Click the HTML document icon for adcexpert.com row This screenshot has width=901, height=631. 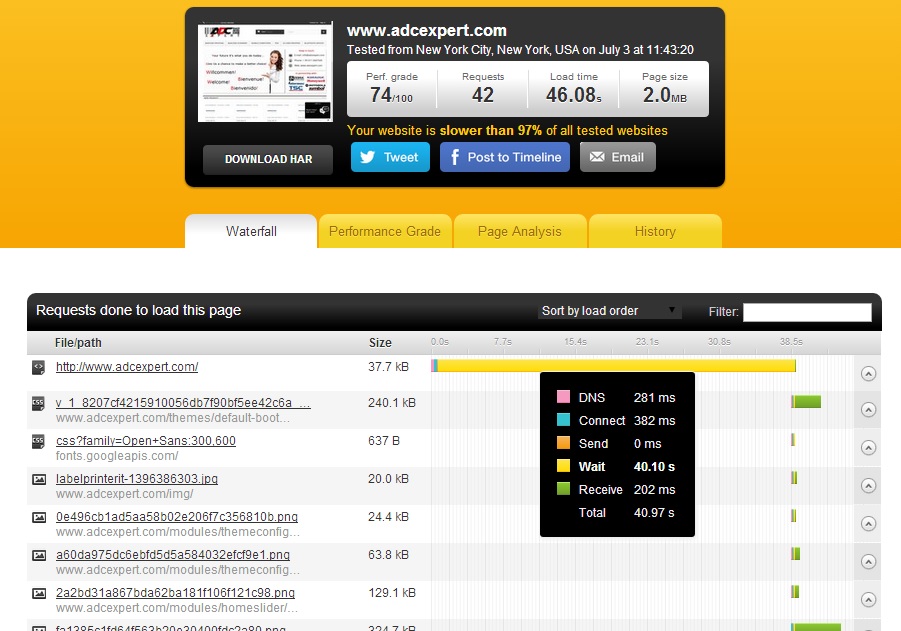point(38,367)
